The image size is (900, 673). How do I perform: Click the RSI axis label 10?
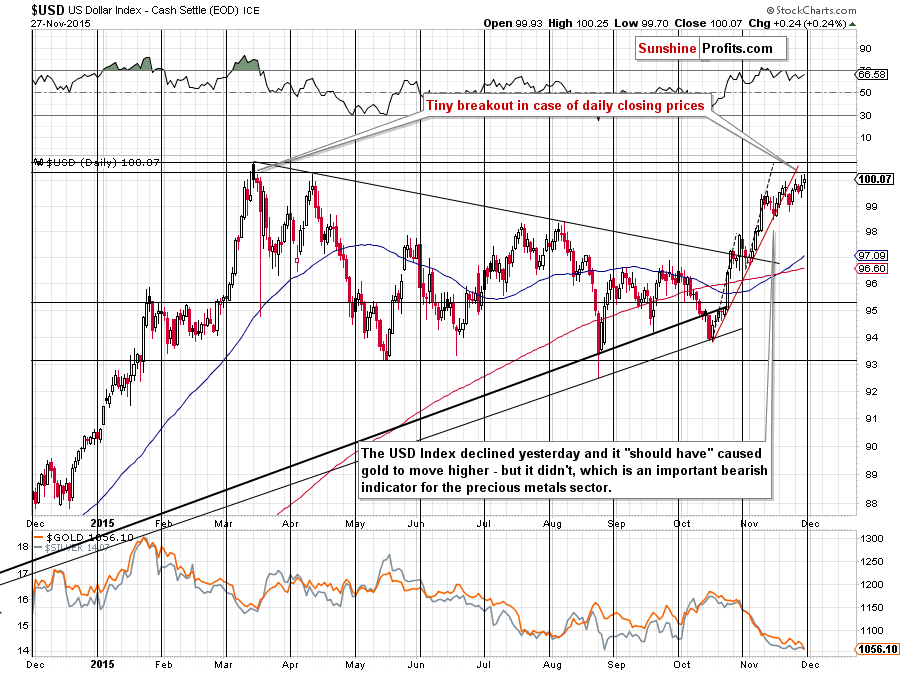865,138
